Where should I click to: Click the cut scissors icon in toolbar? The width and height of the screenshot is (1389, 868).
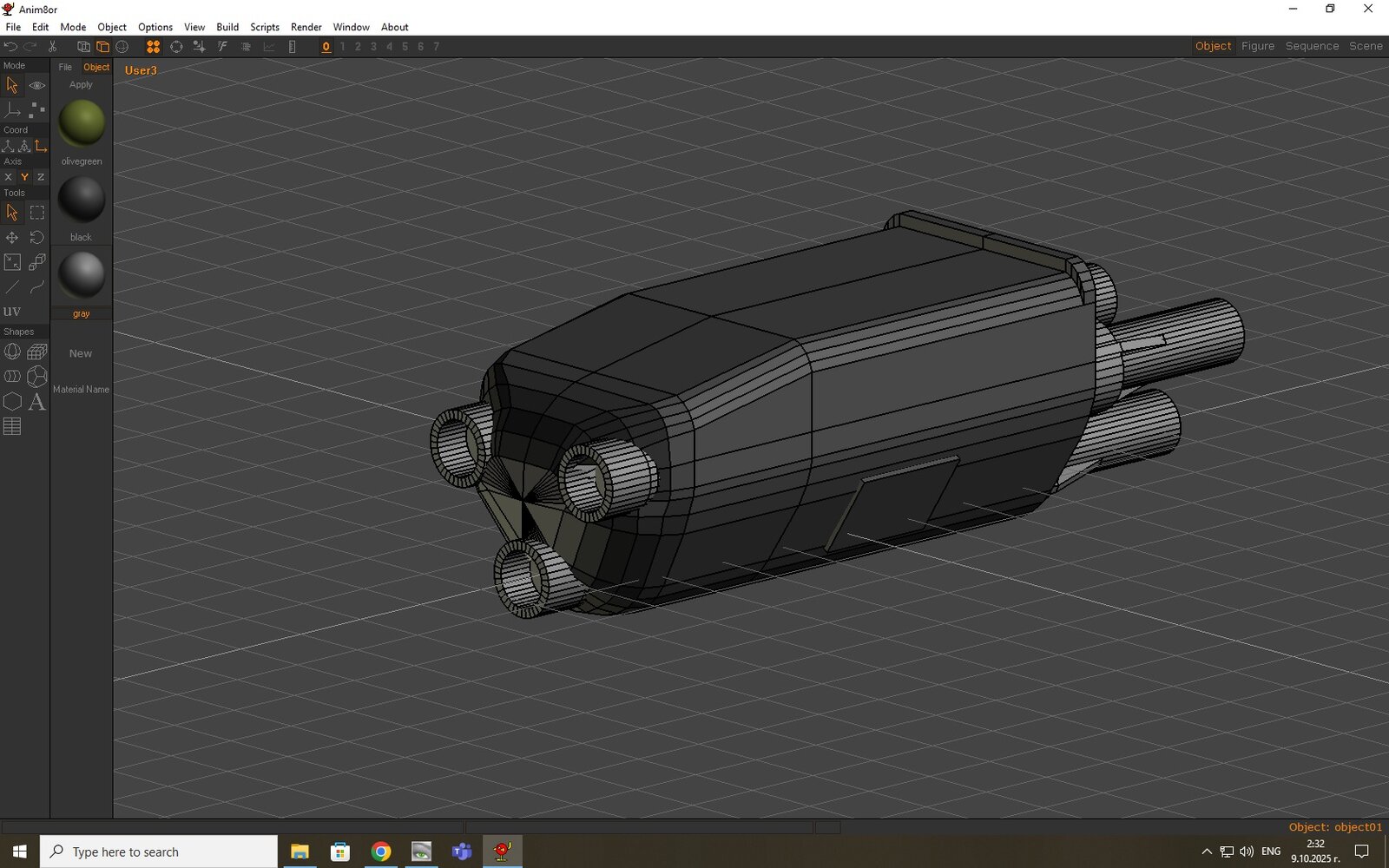click(52, 47)
